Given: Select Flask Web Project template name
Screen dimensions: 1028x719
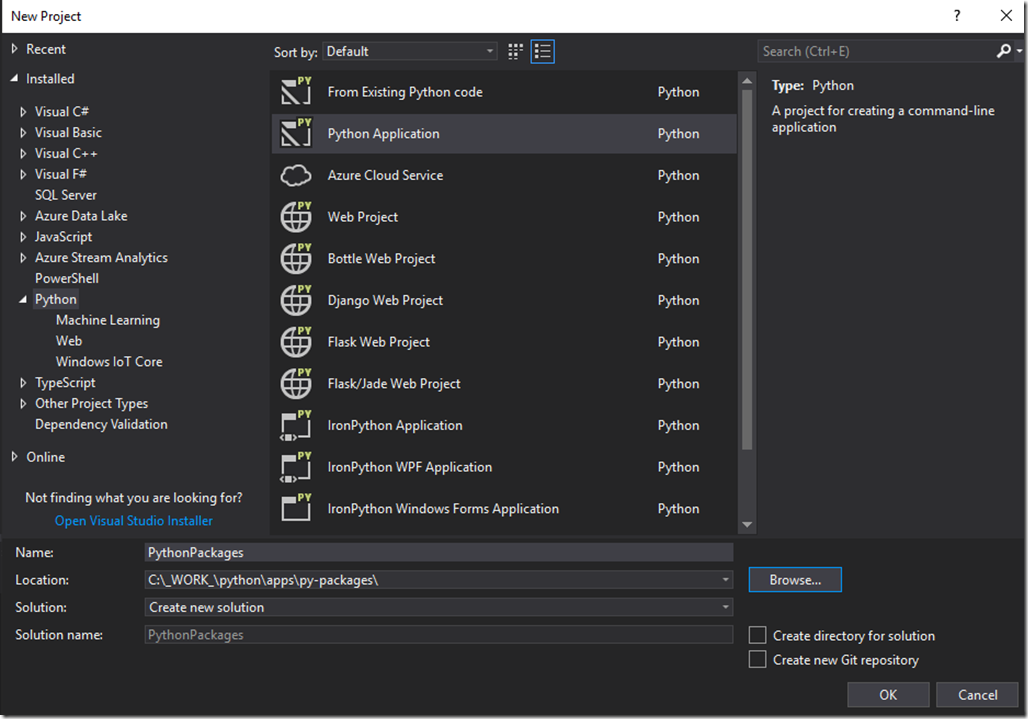Looking at the screenshot, I should (378, 341).
